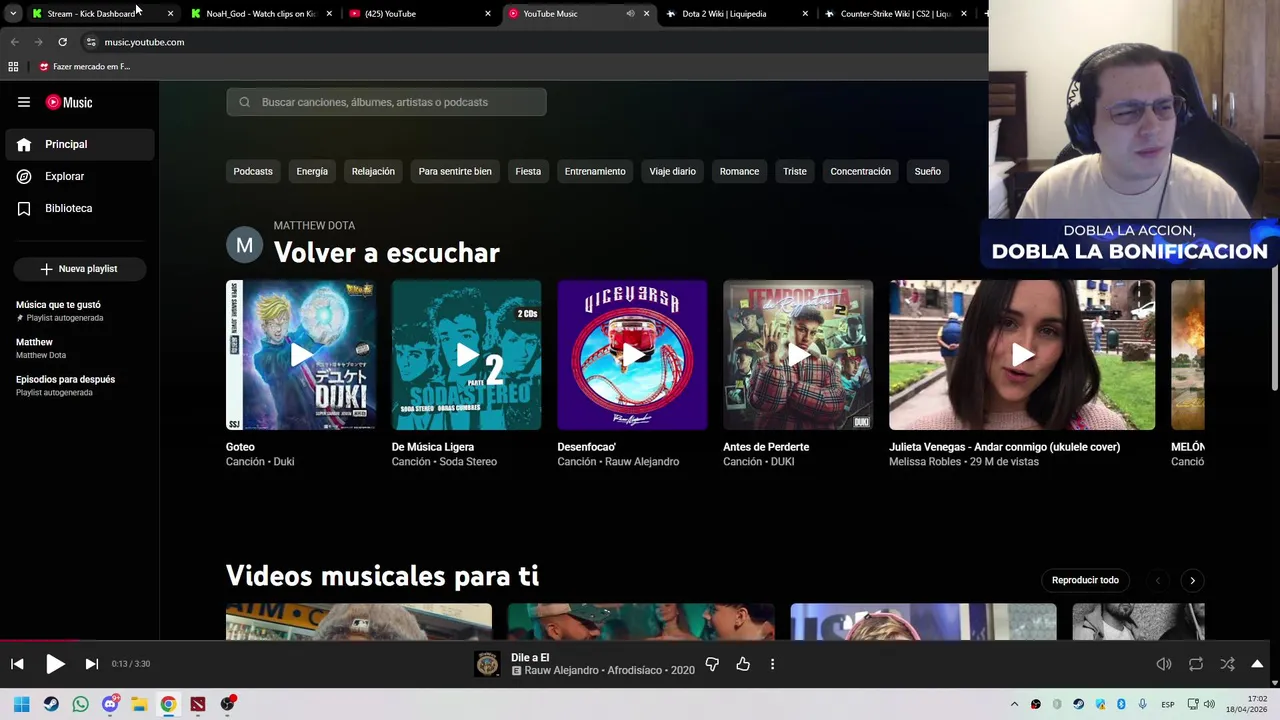Open the browser apps grid icon
The width and height of the screenshot is (1280, 720).
coord(13,67)
